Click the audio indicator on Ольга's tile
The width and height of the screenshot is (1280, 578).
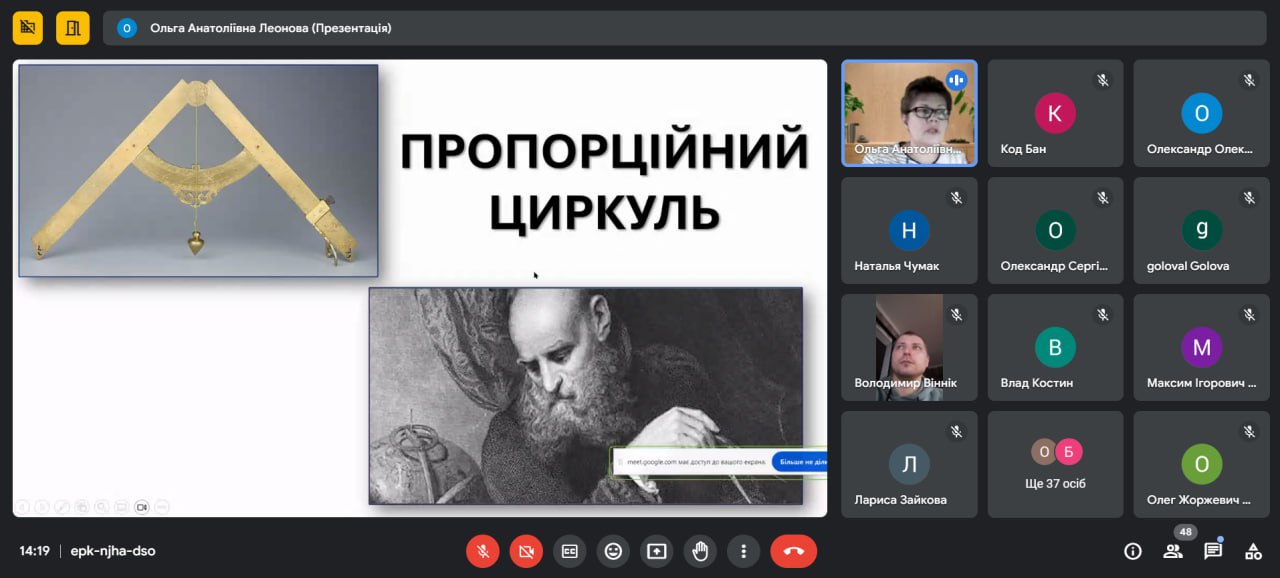click(957, 80)
